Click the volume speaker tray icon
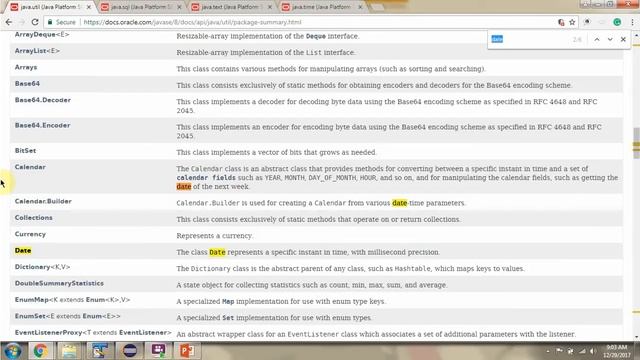Screen dimensions: 640x360 (x=593, y=351)
